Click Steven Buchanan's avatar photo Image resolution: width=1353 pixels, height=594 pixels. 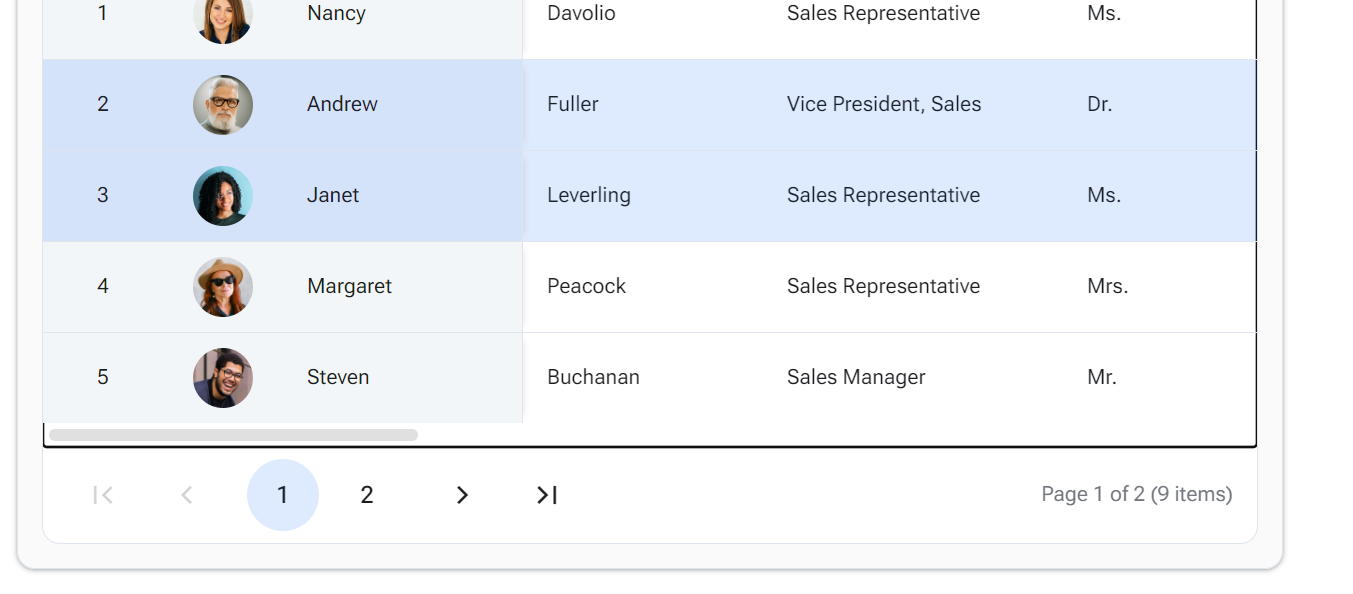click(223, 378)
